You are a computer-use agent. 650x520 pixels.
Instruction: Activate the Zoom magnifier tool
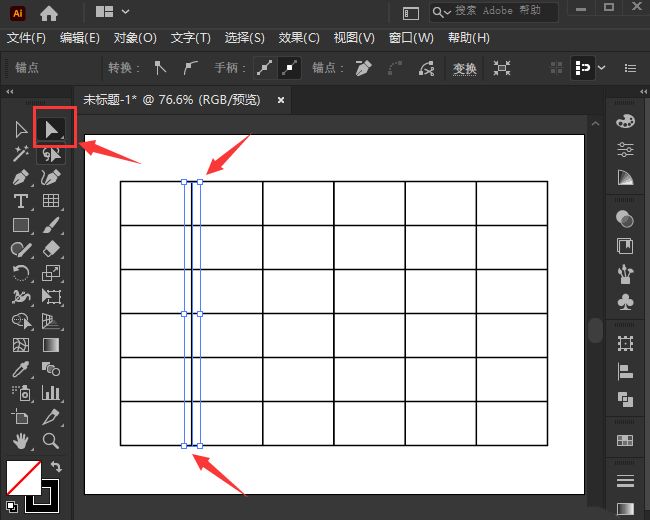(x=51, y=440)
